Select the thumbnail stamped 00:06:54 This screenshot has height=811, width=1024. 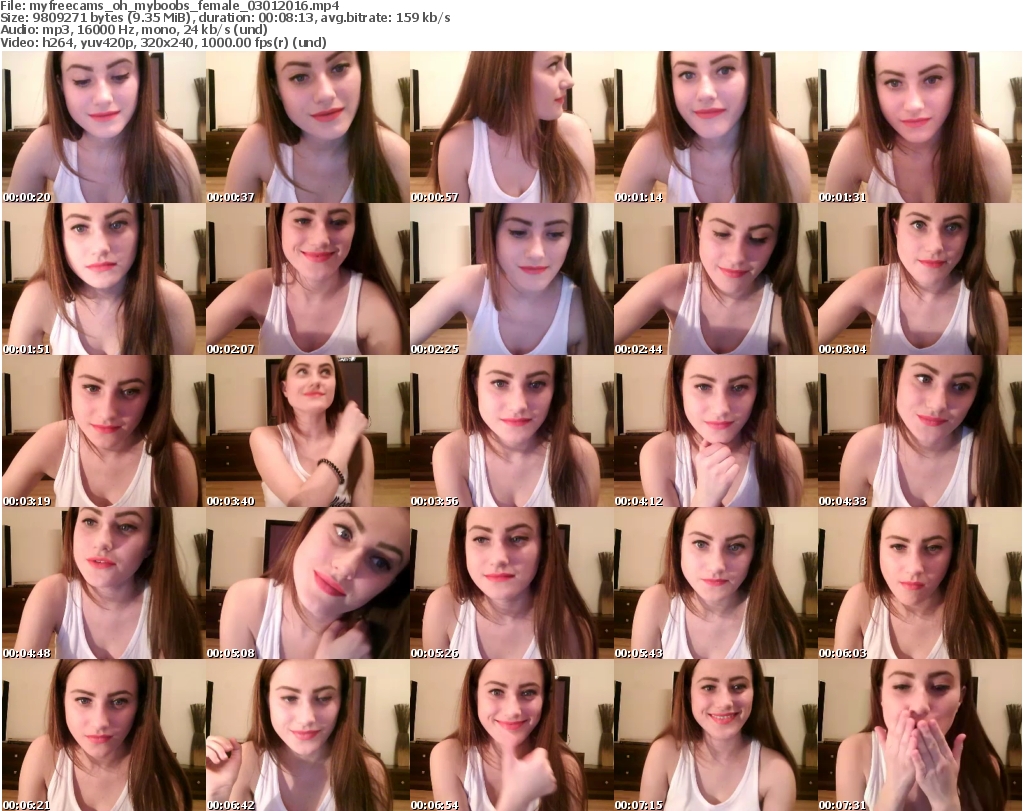click(x=511, y=735)
